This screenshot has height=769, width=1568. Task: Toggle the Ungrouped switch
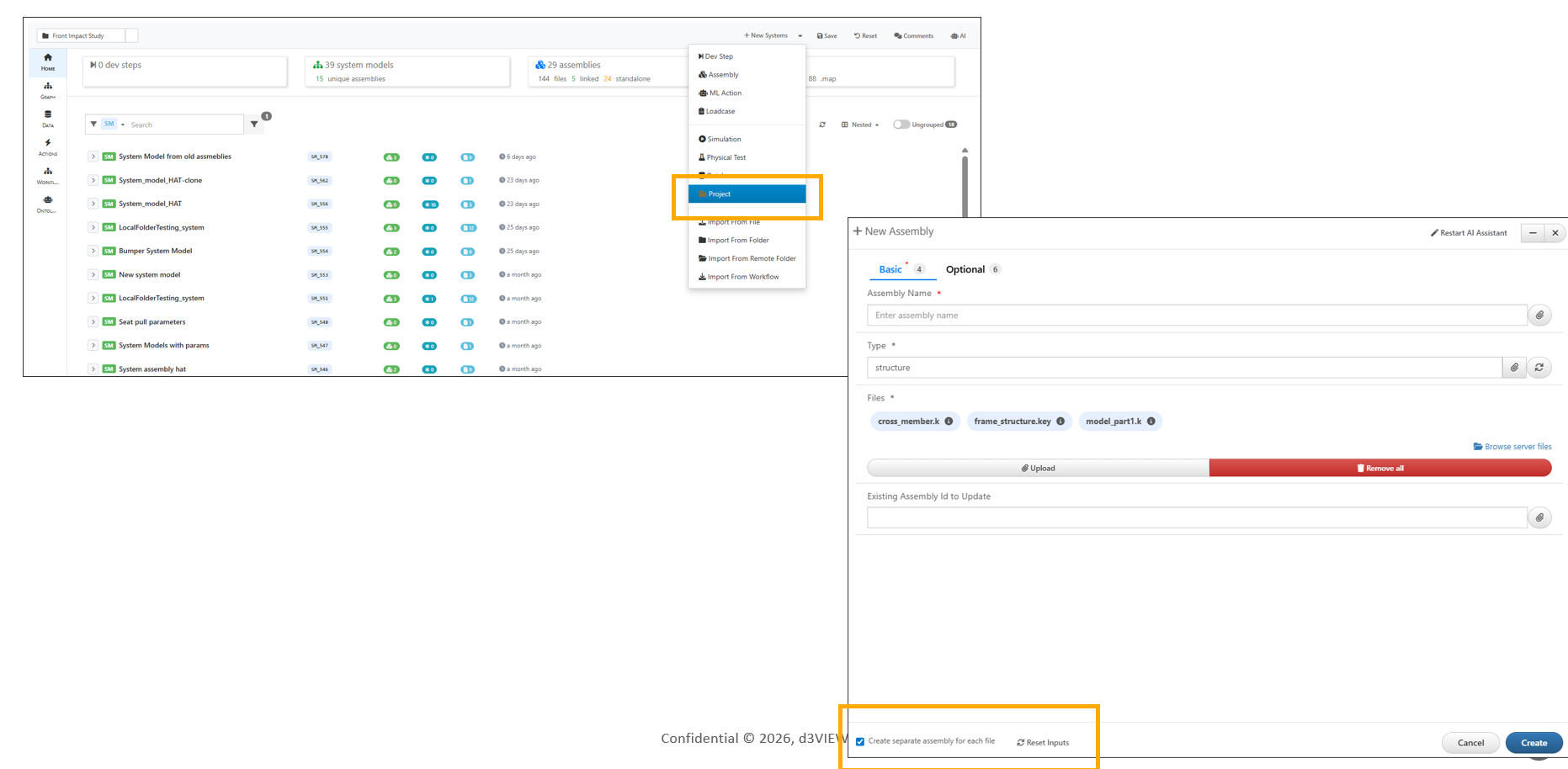click(901, 125)
